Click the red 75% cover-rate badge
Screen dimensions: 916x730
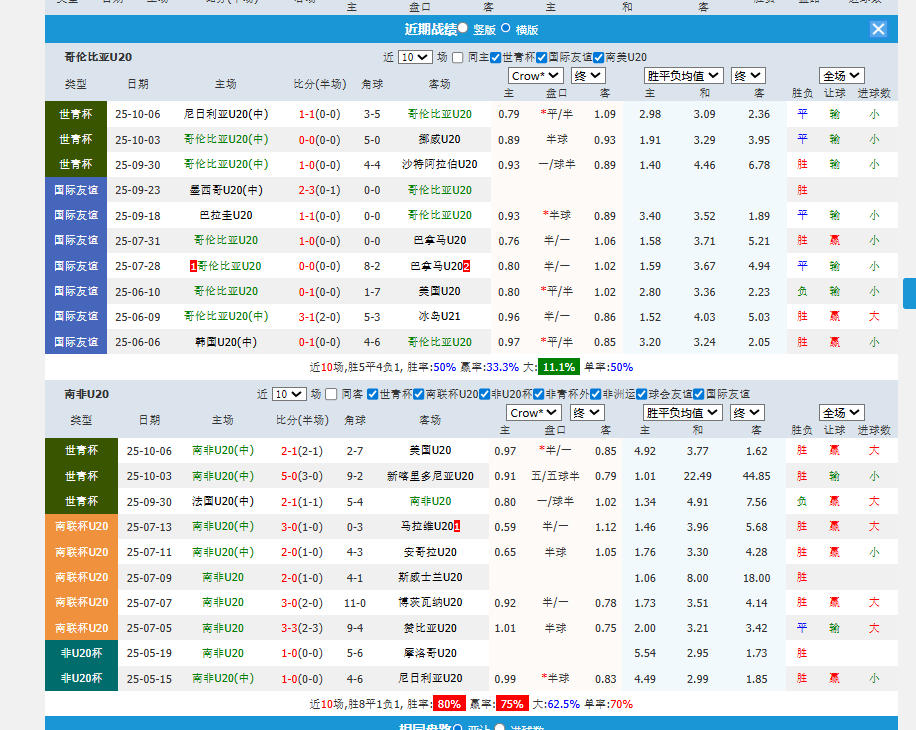click(512, 704)
